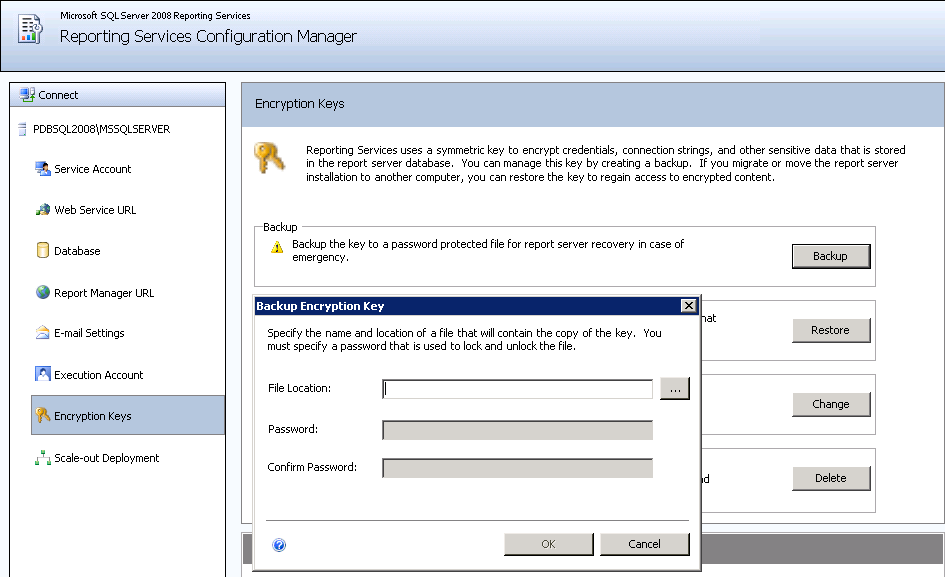Image resolution: width=945 pixels, height=577 pixels.
Task: Click the Report Manager URL globe icon
Action: click(42, 292)
